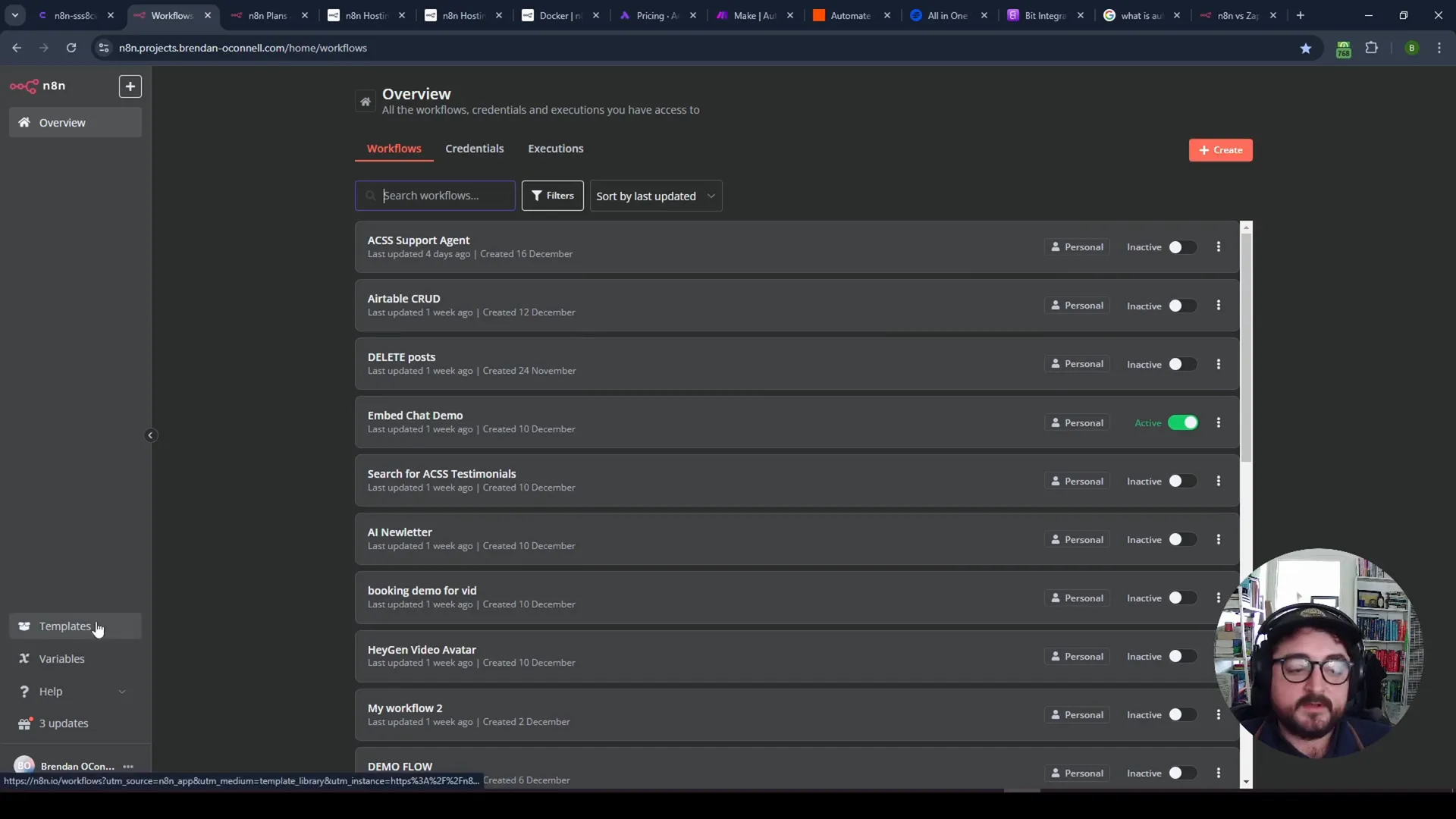Activate the ACSS Support Agent workflow toggle

pyautogui.click(x=1182, y=247)
